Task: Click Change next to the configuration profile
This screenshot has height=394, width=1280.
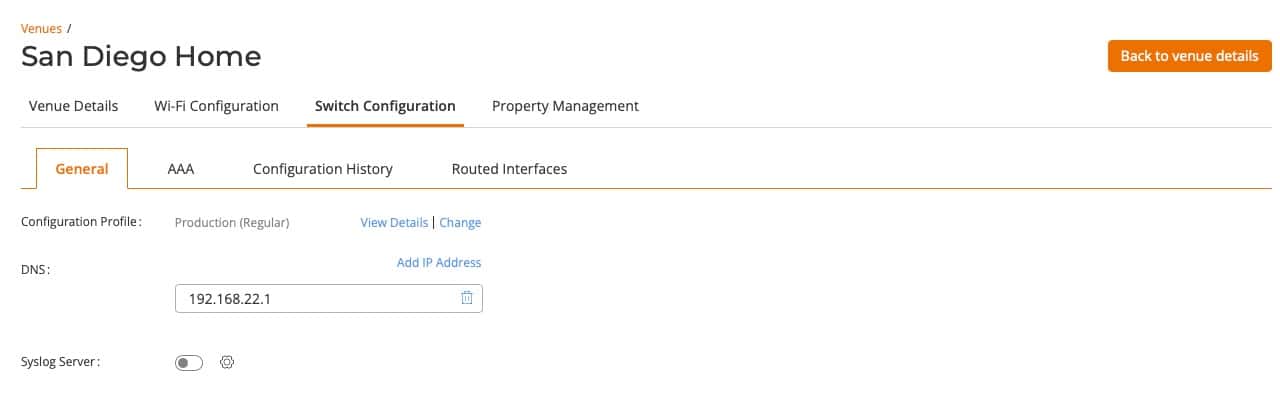Action: tap(460, 223)
